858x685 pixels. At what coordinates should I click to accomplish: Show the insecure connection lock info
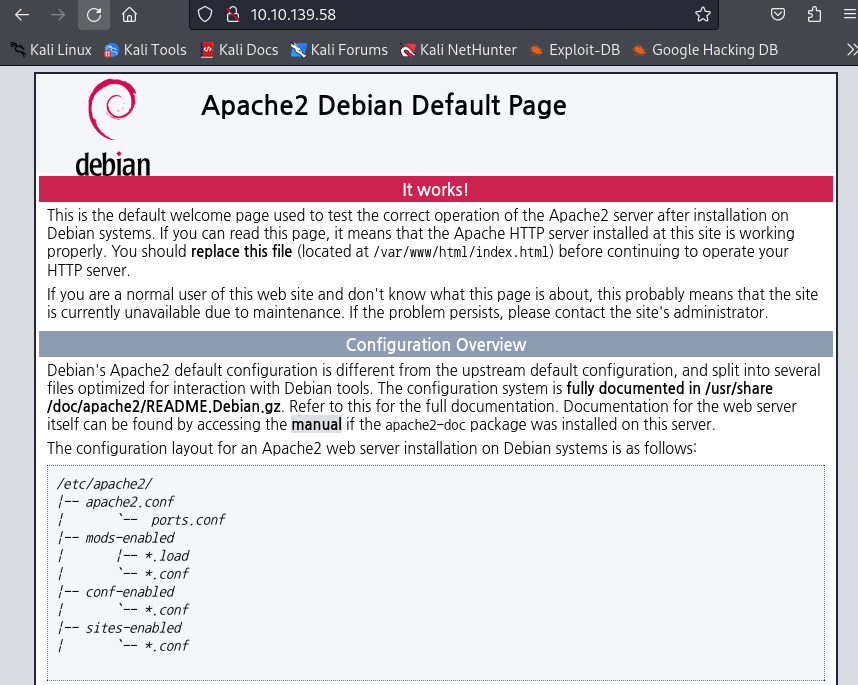click(x=233, y=15)
